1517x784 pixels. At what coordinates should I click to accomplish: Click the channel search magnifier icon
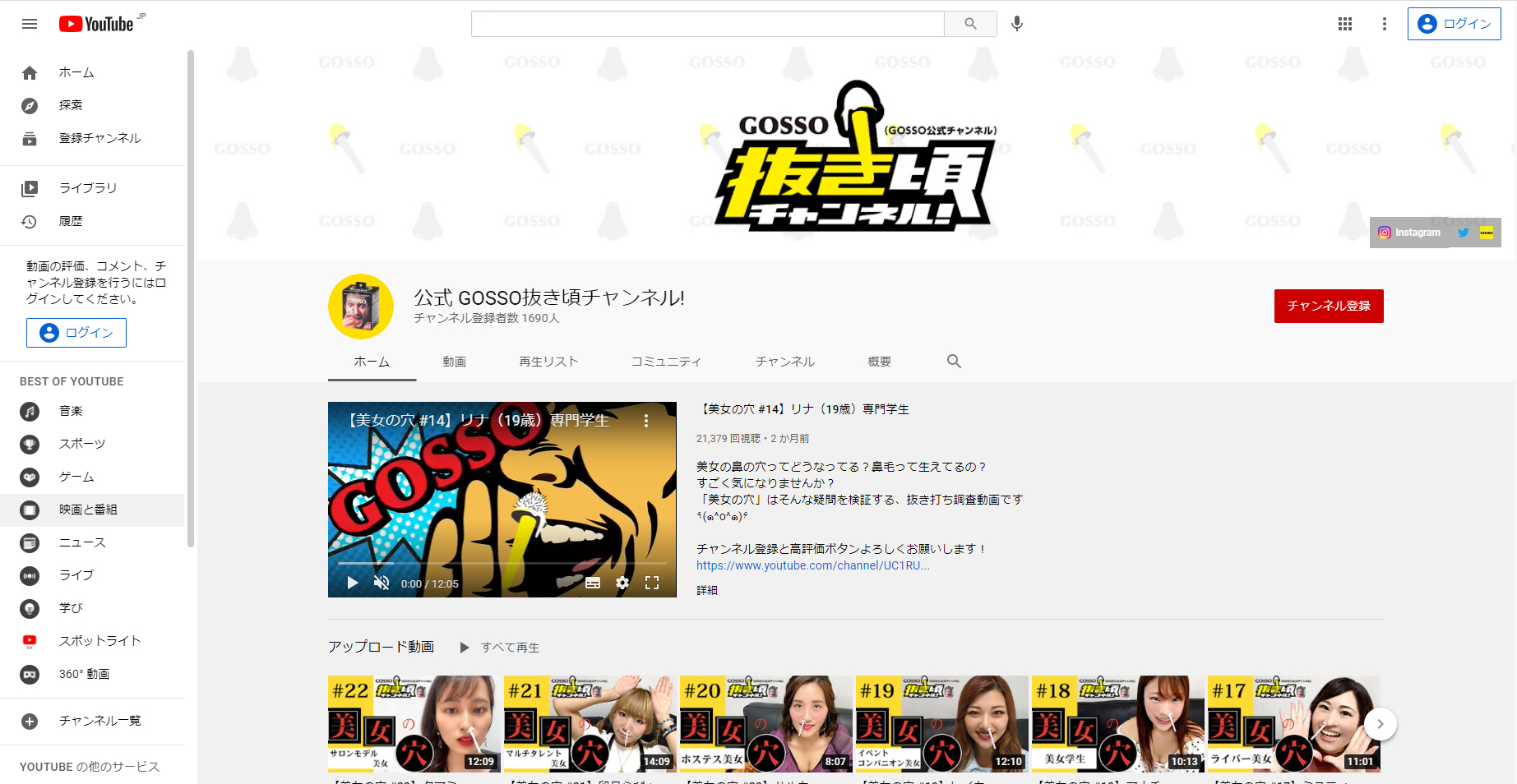954,361
